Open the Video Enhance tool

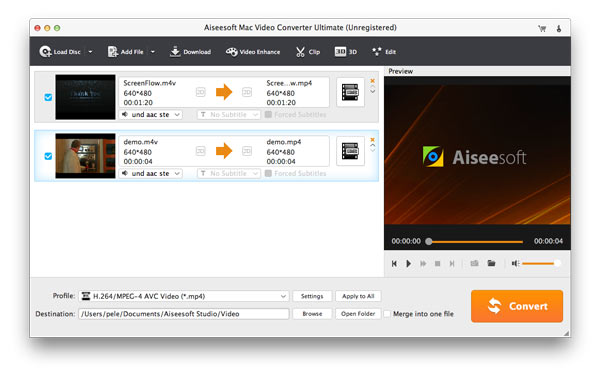pos(253,52)
